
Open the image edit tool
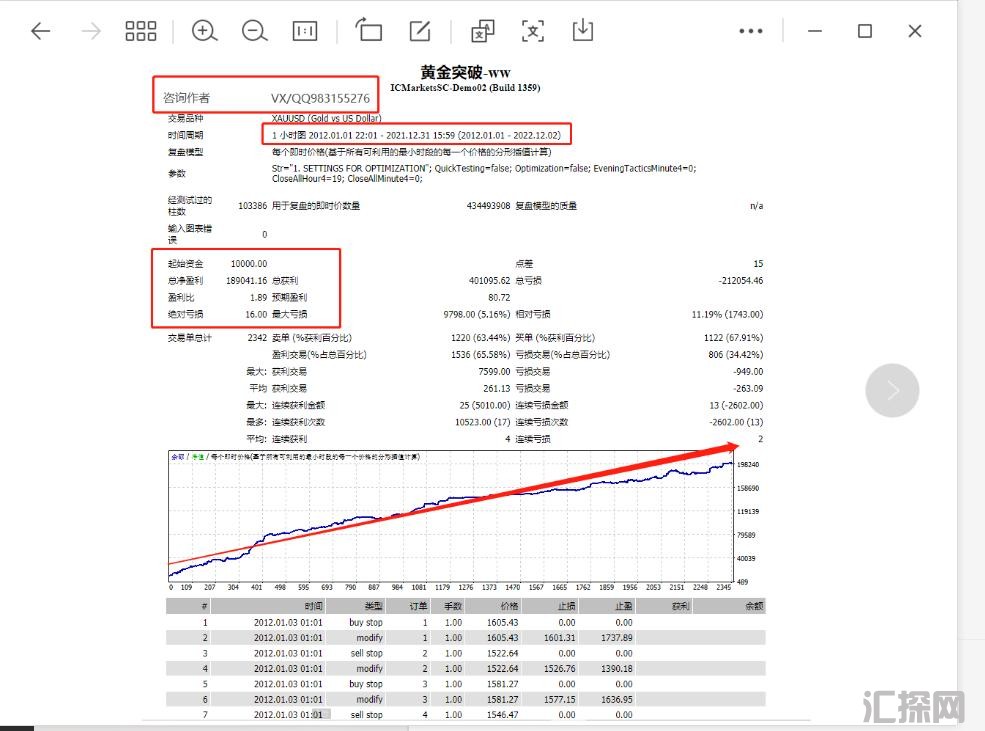click(x=420, y=31)
